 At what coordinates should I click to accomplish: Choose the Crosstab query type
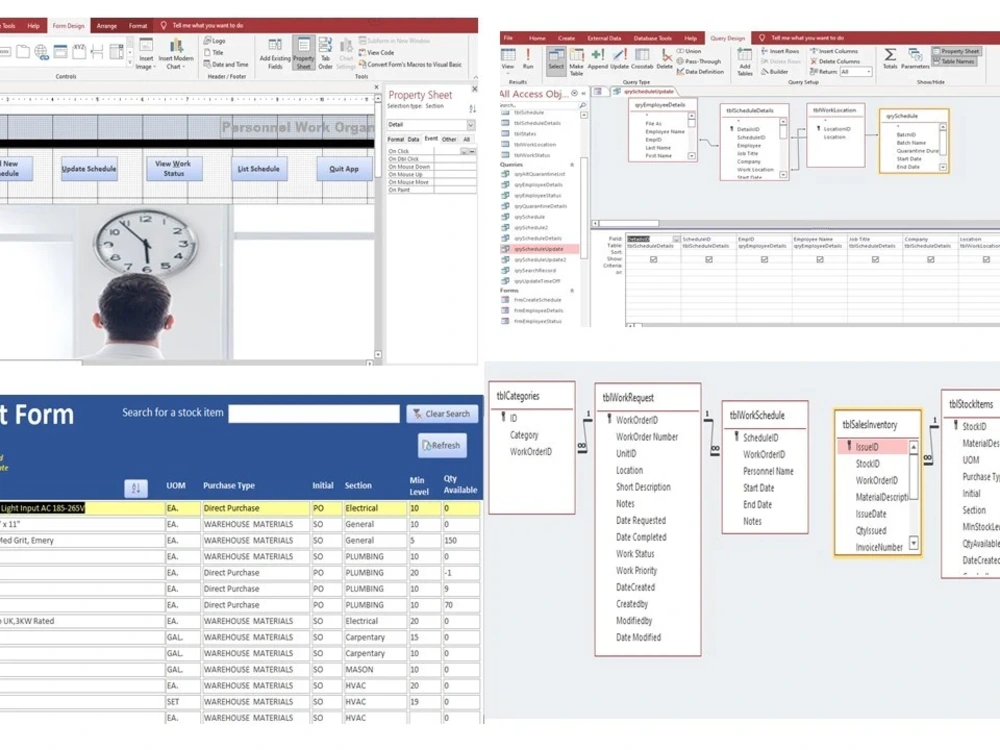642,59
